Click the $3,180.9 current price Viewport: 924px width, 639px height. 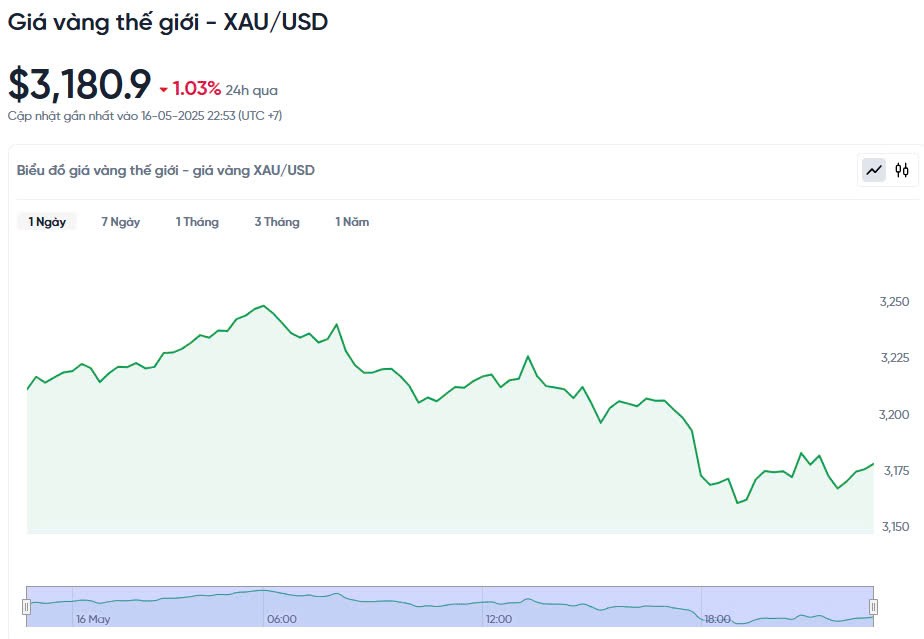pos(80,85)
